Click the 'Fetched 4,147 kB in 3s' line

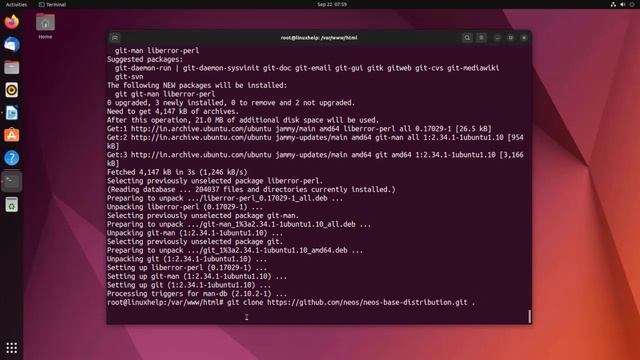[x=177, y=172]
